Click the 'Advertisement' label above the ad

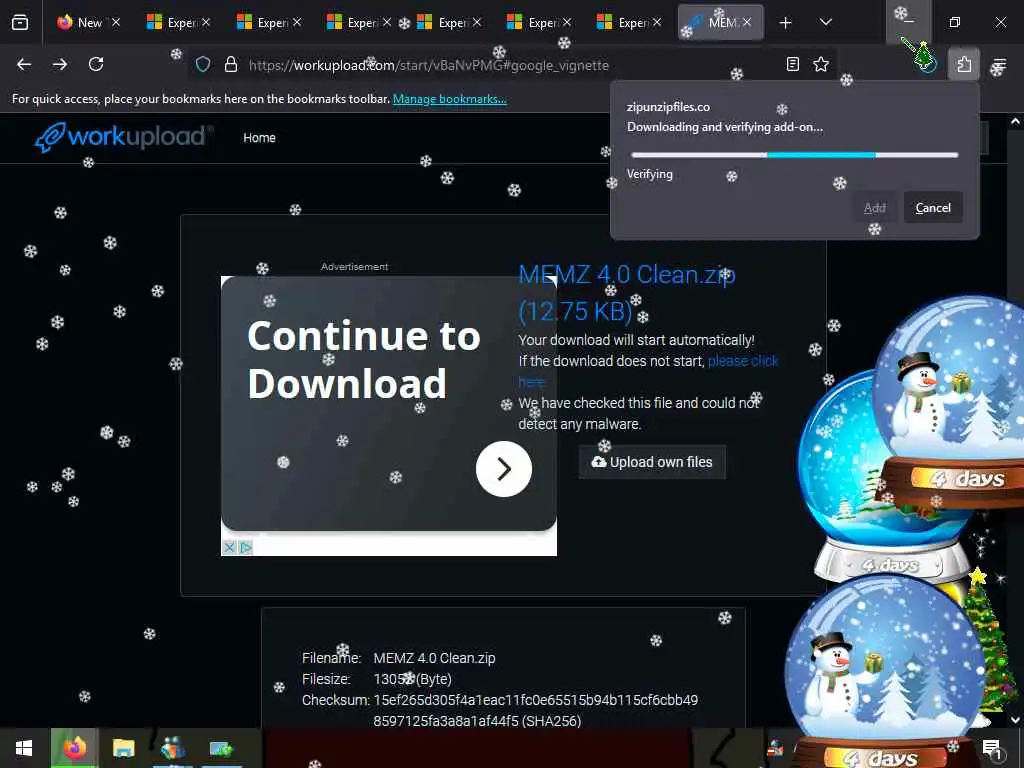coord(354,266)
